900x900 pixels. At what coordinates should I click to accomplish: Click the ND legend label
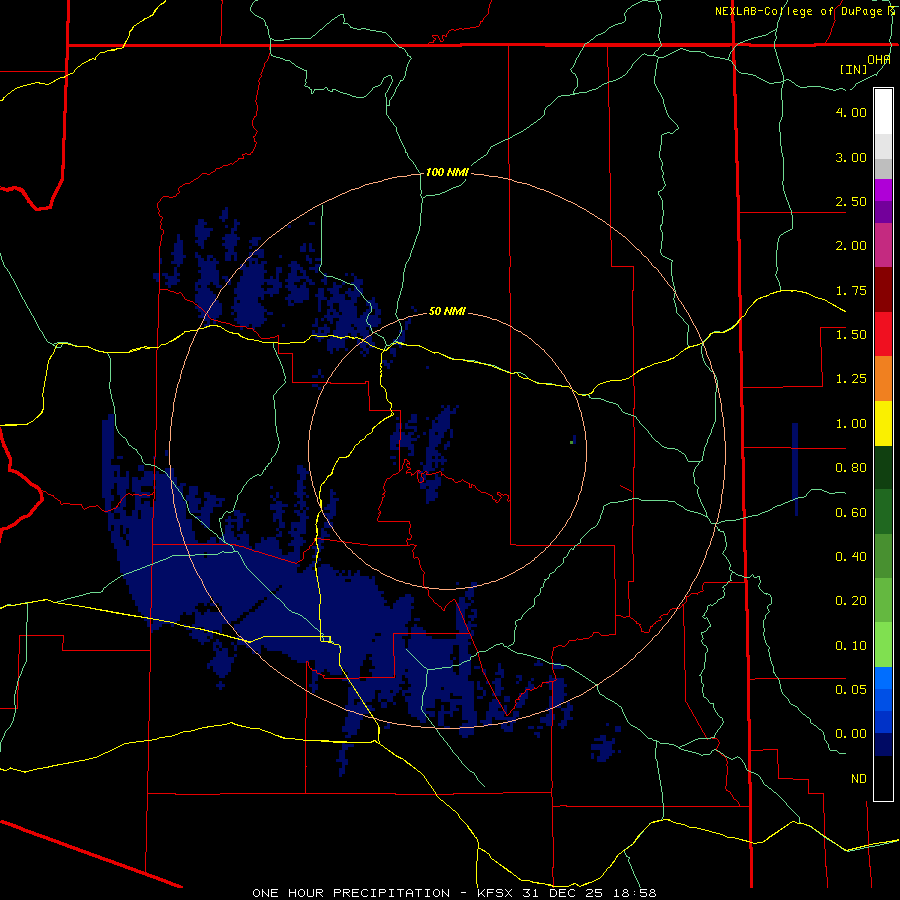point(859,779)
